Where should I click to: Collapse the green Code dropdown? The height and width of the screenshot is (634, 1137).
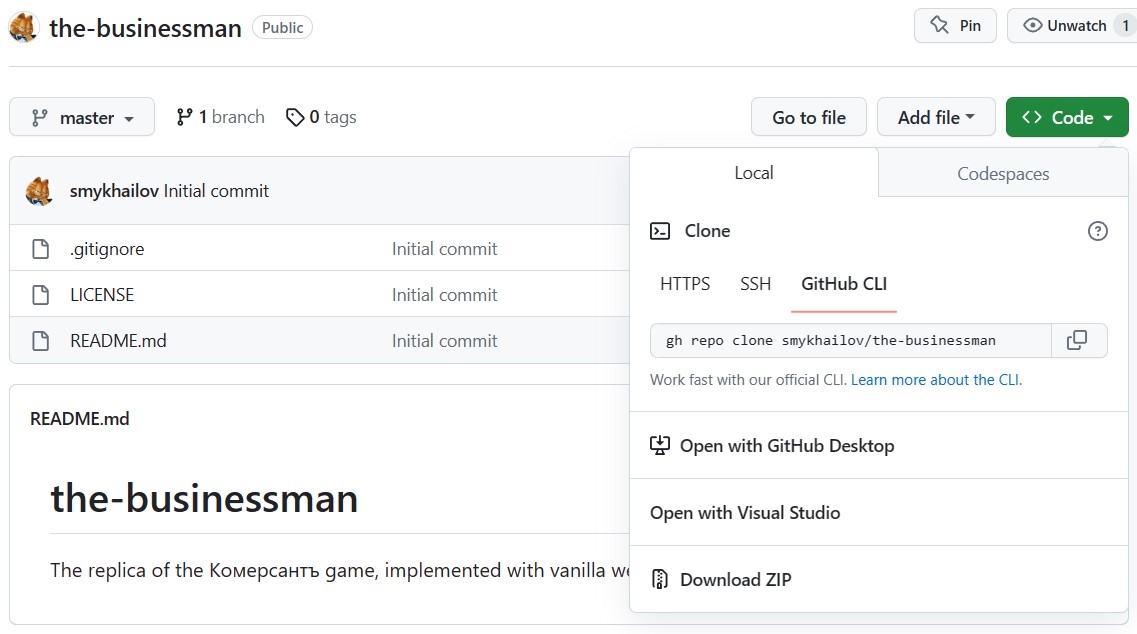point(1067,117)
